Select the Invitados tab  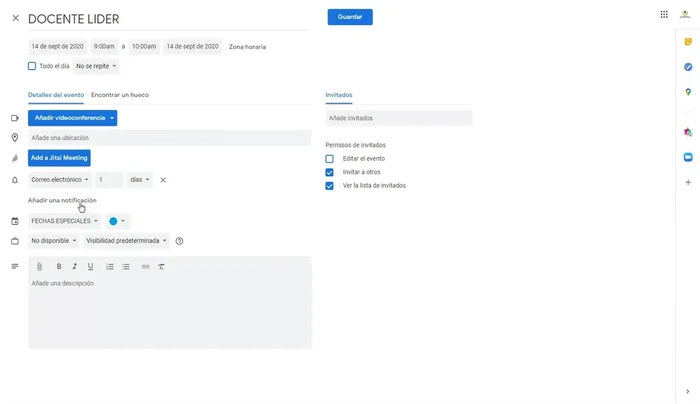coord(339,95)
